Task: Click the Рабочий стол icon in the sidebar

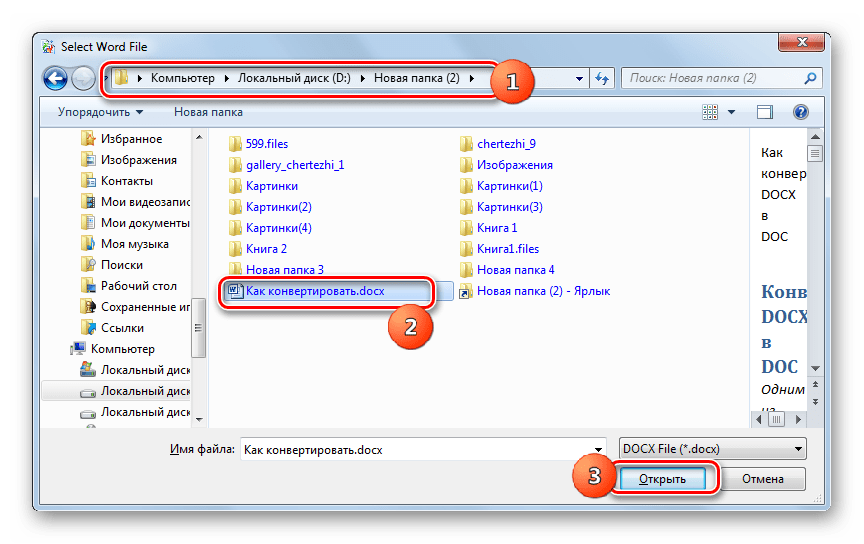Action: [x=88, y=286]
